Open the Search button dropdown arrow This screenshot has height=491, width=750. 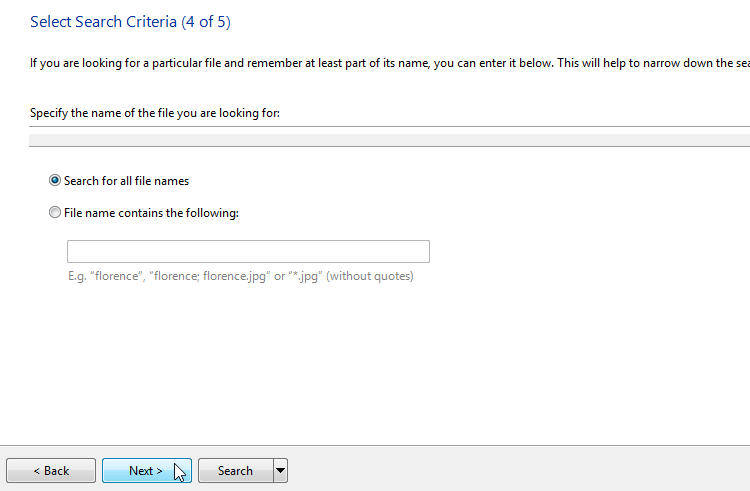point(281,470)
